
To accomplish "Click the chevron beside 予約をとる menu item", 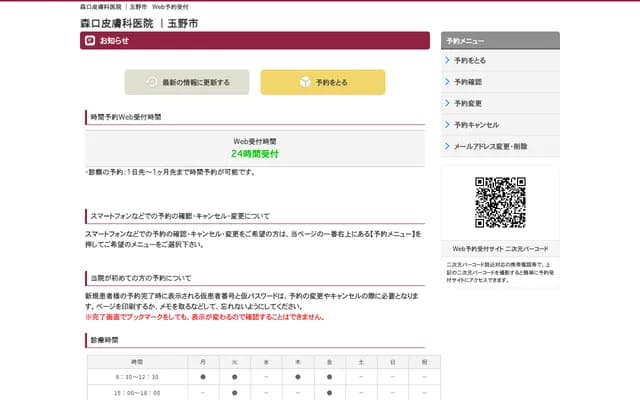I will pyautogui.click(x=447, y=60).
